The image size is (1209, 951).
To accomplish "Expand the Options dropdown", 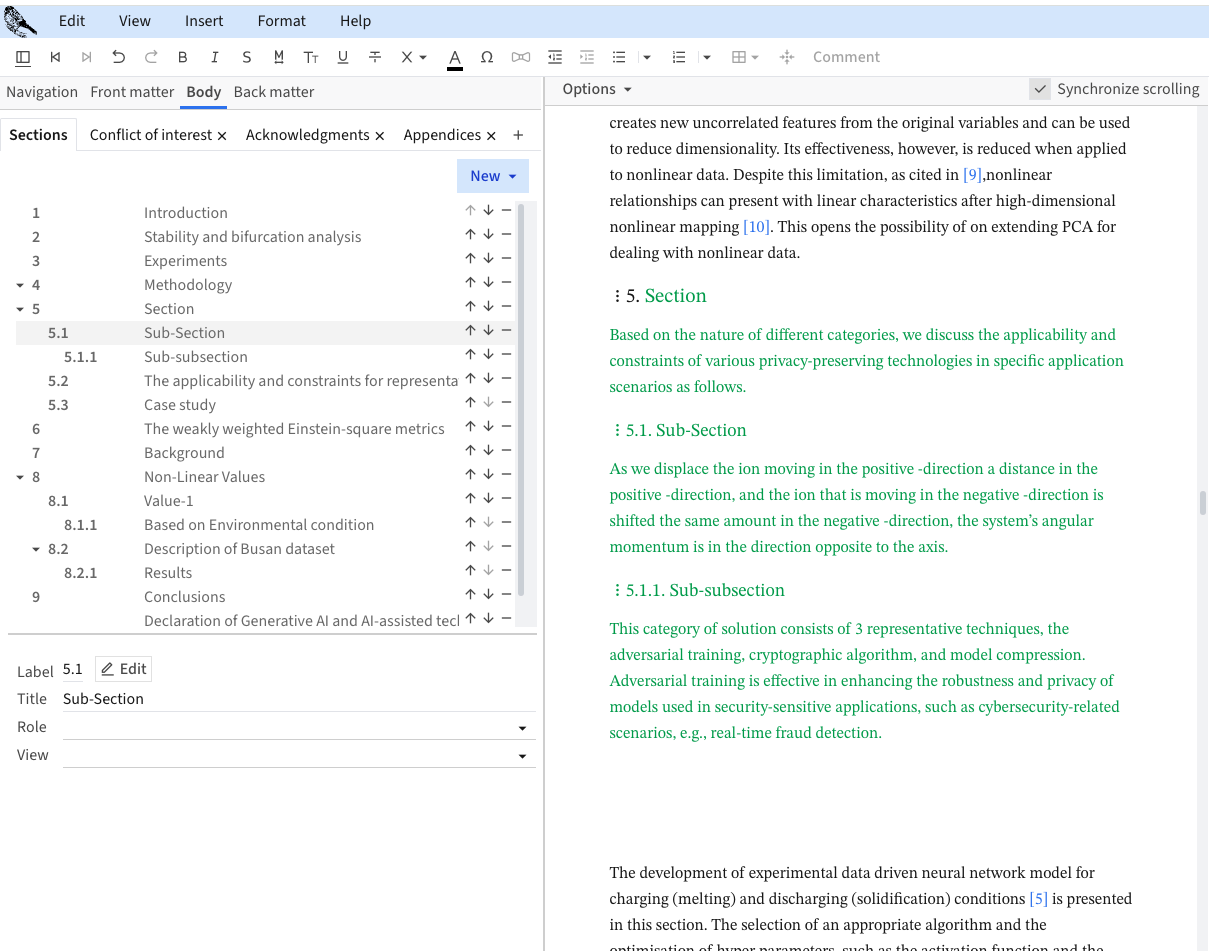I will coord(597,89).
